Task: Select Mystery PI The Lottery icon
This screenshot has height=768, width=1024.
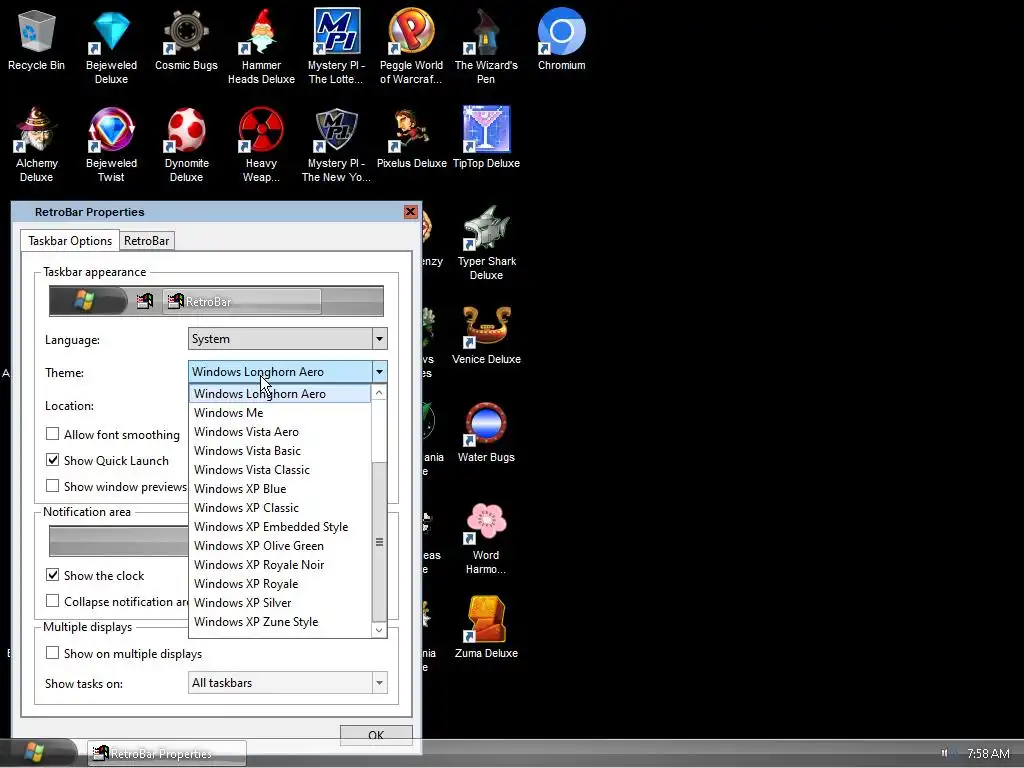Action: 336,46
